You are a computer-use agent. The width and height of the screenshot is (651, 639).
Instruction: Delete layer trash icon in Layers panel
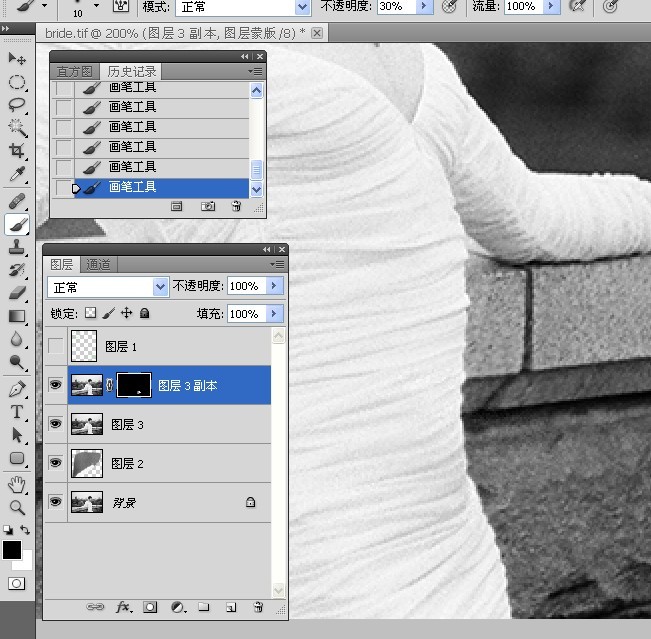click(258, 607)
